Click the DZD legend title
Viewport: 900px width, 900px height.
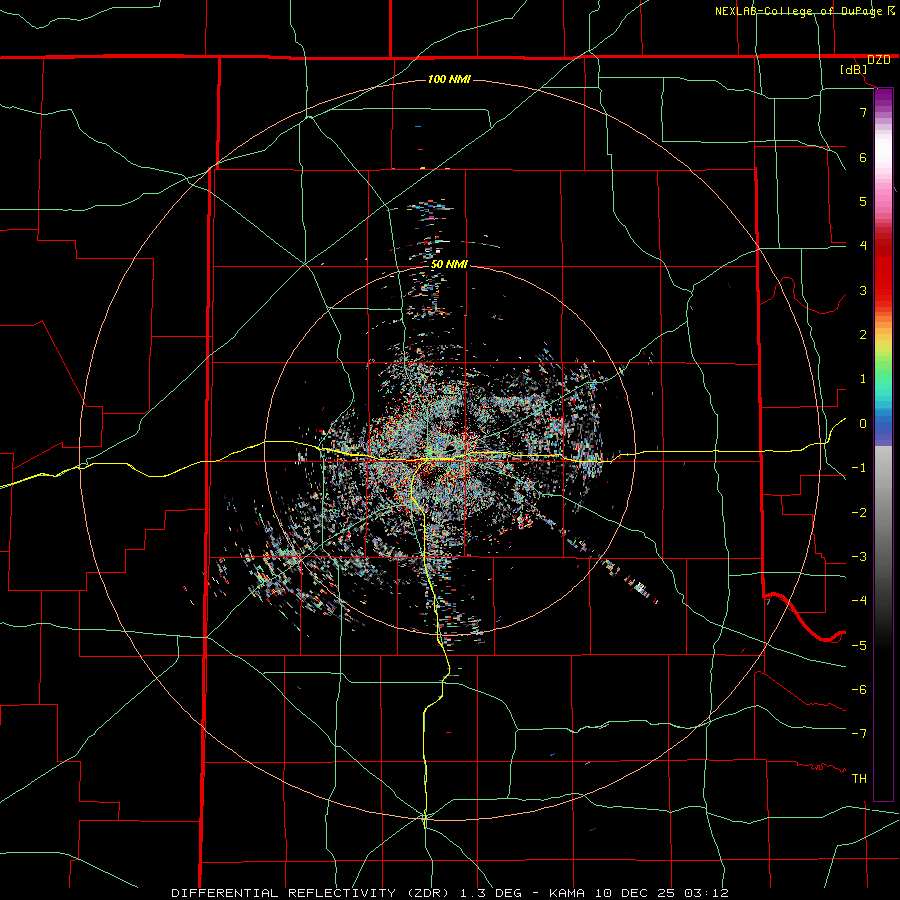[x=878, y=60]
